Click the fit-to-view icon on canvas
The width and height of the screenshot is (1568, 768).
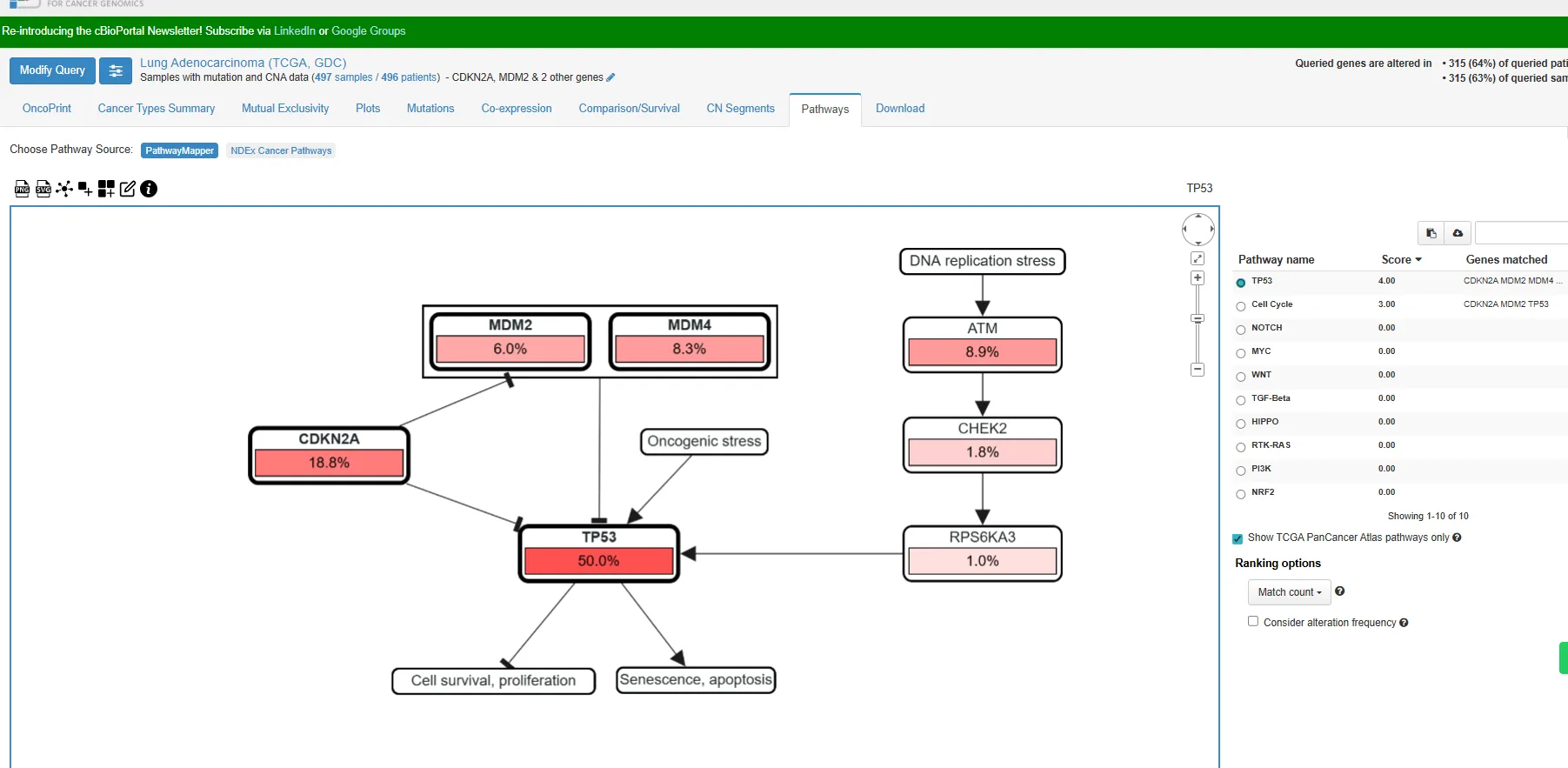pyautogui.click(x=1198, y=258)
